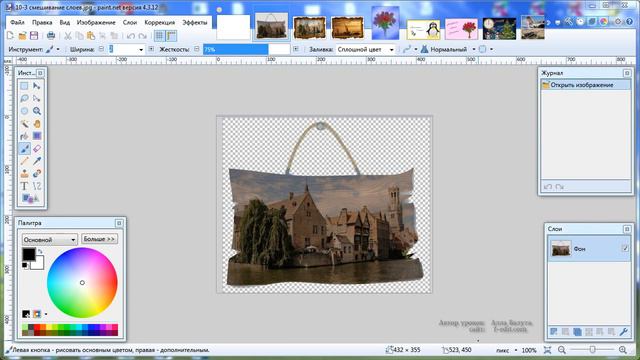640x360 pixels.
Task: Select the Zoom magnifier tool
Action: tap(37, 111)
